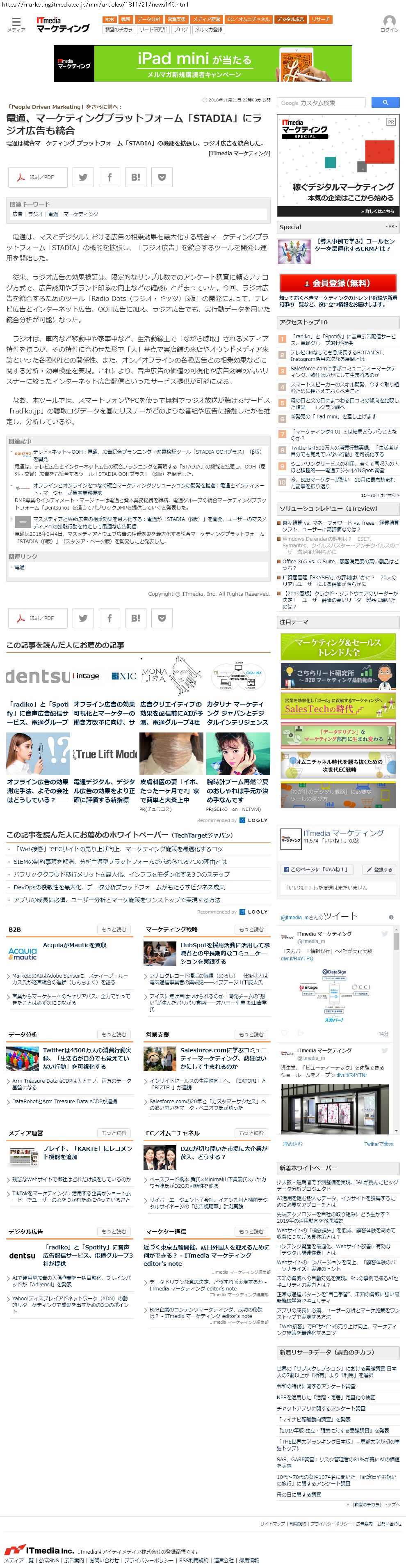Click Twitterで表示 link under the tweets

pos(379,1145)
